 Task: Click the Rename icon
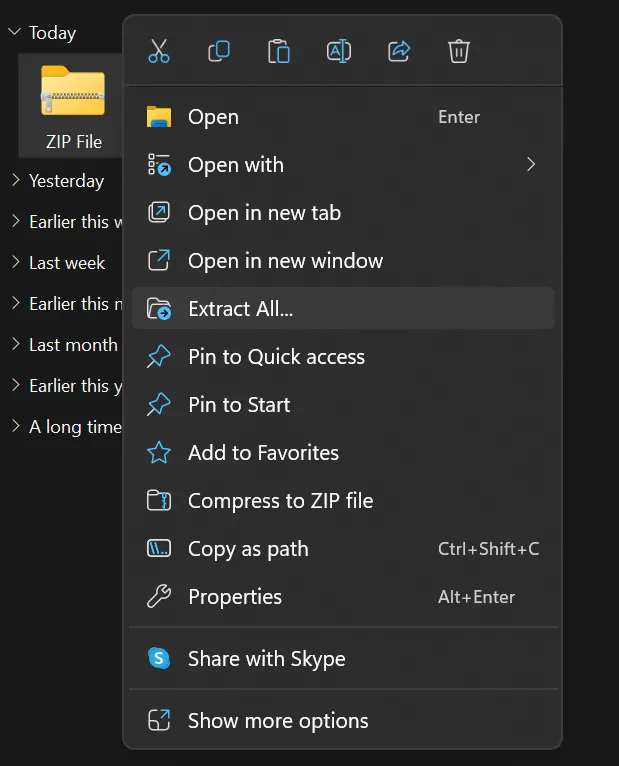click(339, 51)
